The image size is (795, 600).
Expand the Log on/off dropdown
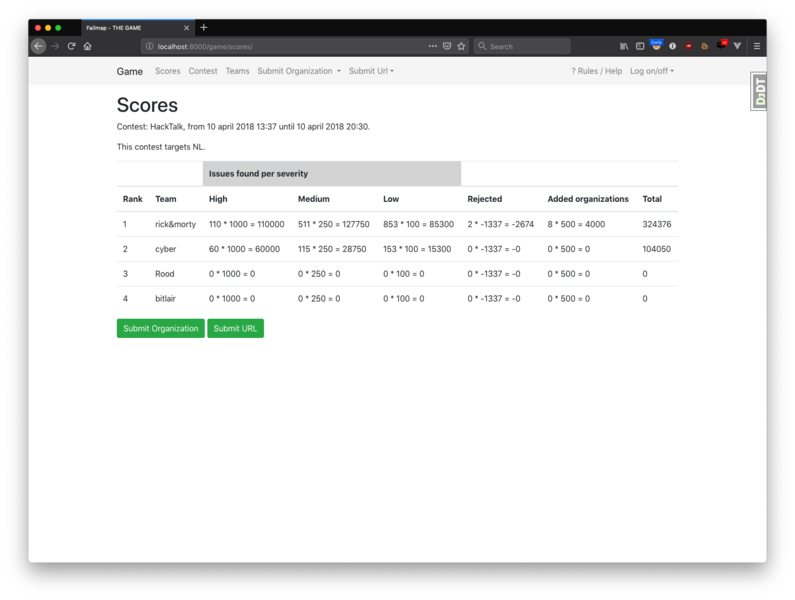coord(652,71)
